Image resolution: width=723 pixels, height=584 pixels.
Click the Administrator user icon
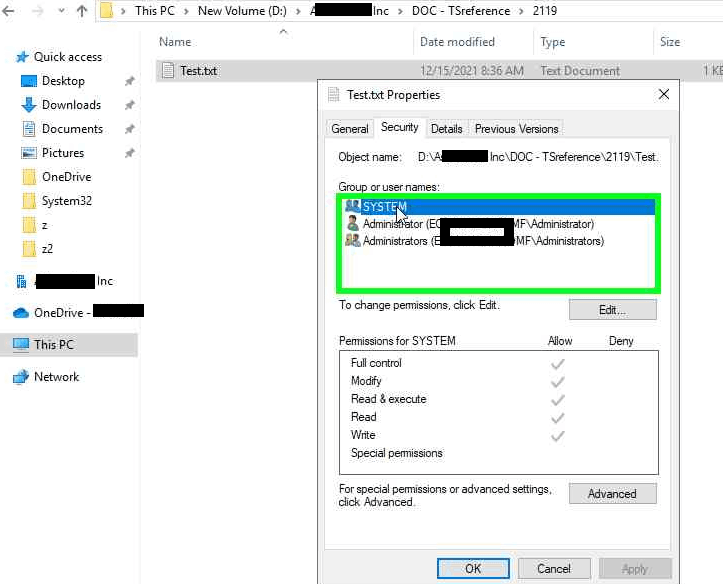(x=353, y=223)
